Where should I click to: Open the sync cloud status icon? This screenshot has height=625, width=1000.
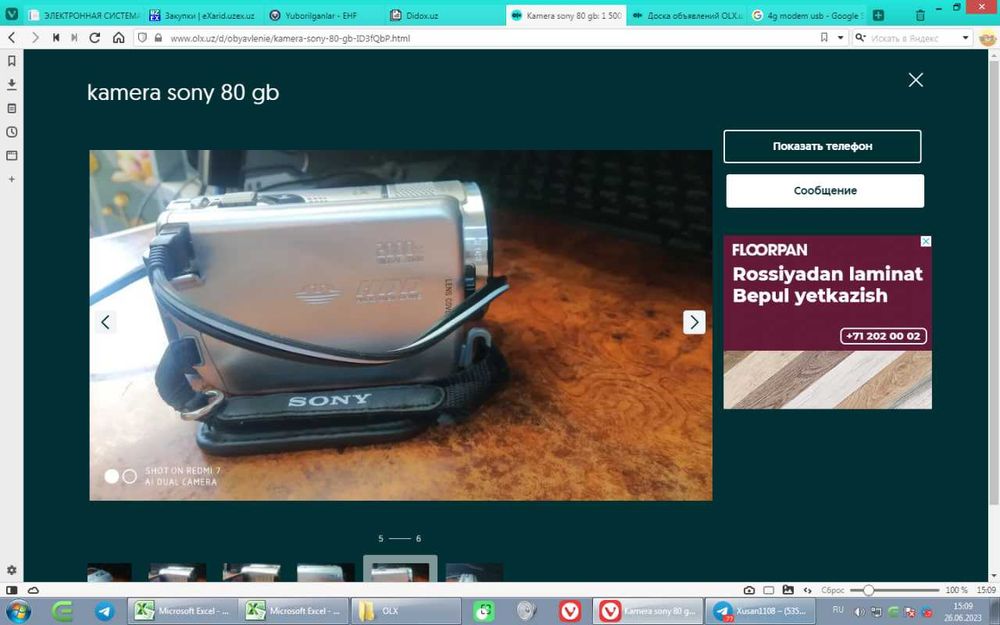(x=33, y=590)
